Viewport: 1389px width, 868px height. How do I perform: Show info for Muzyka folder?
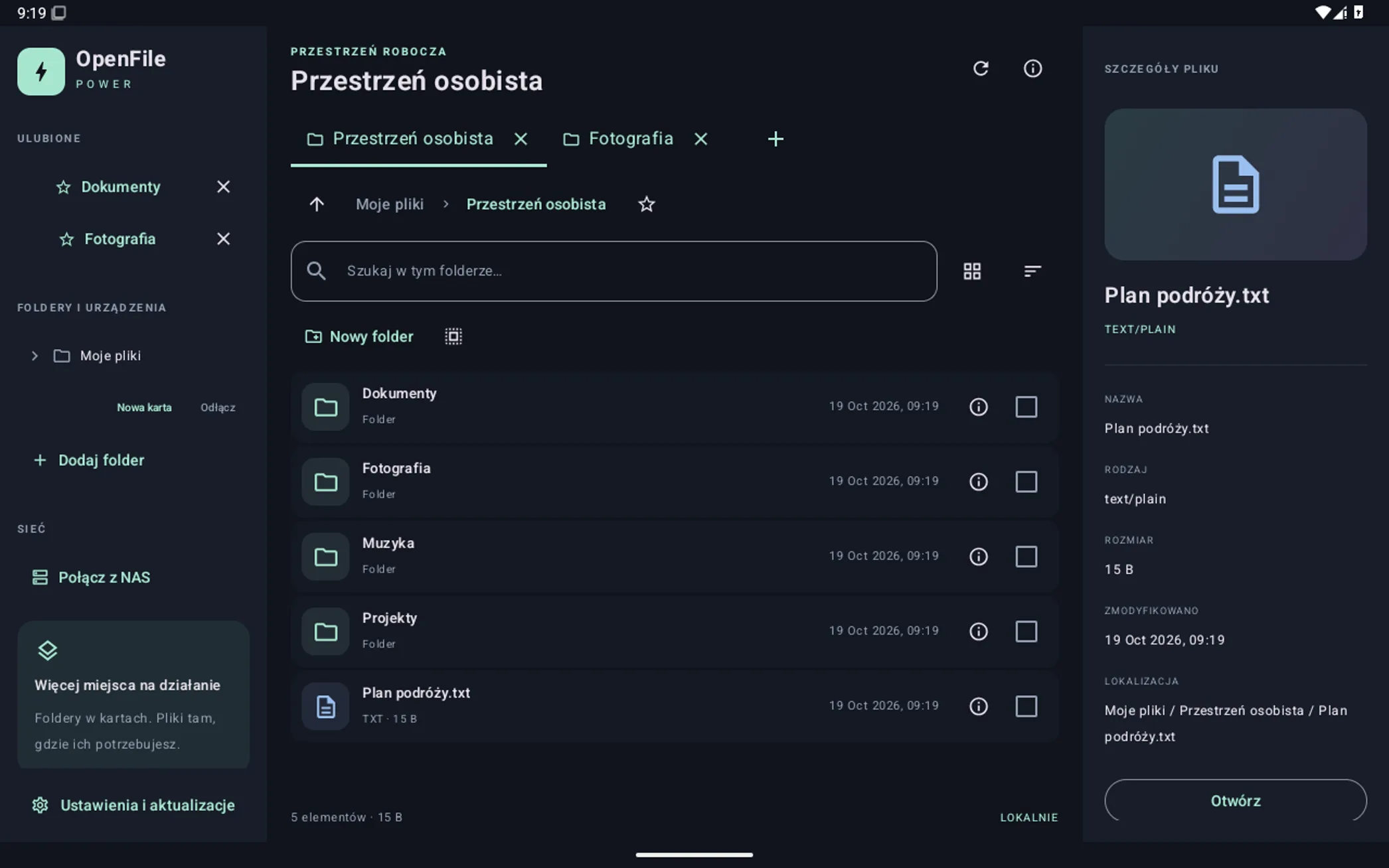(x=979, y=557)
